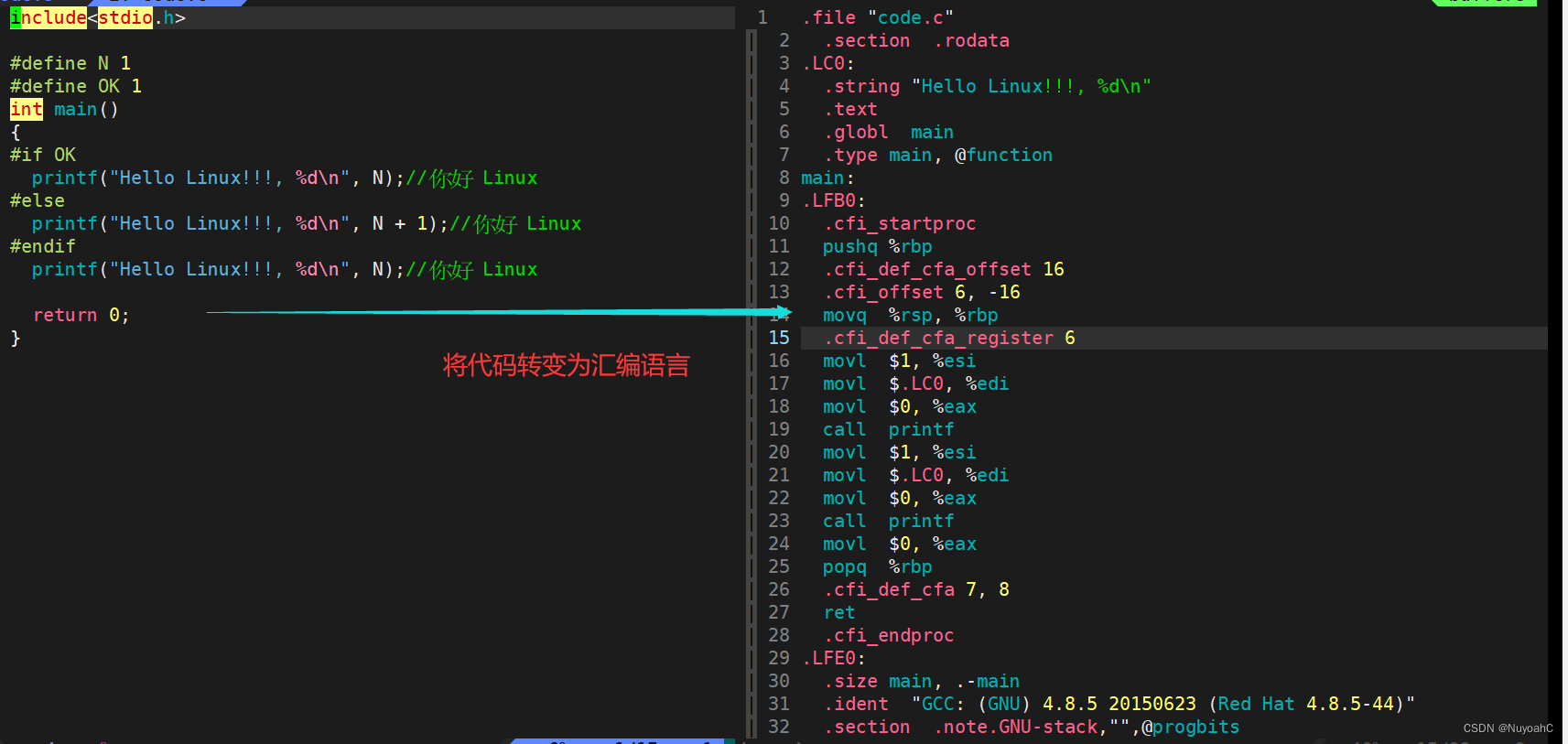Click 'call printf' on line 19
This screenshot has width=1568, height=744.
pyautogui.click(x=889, y=429)
